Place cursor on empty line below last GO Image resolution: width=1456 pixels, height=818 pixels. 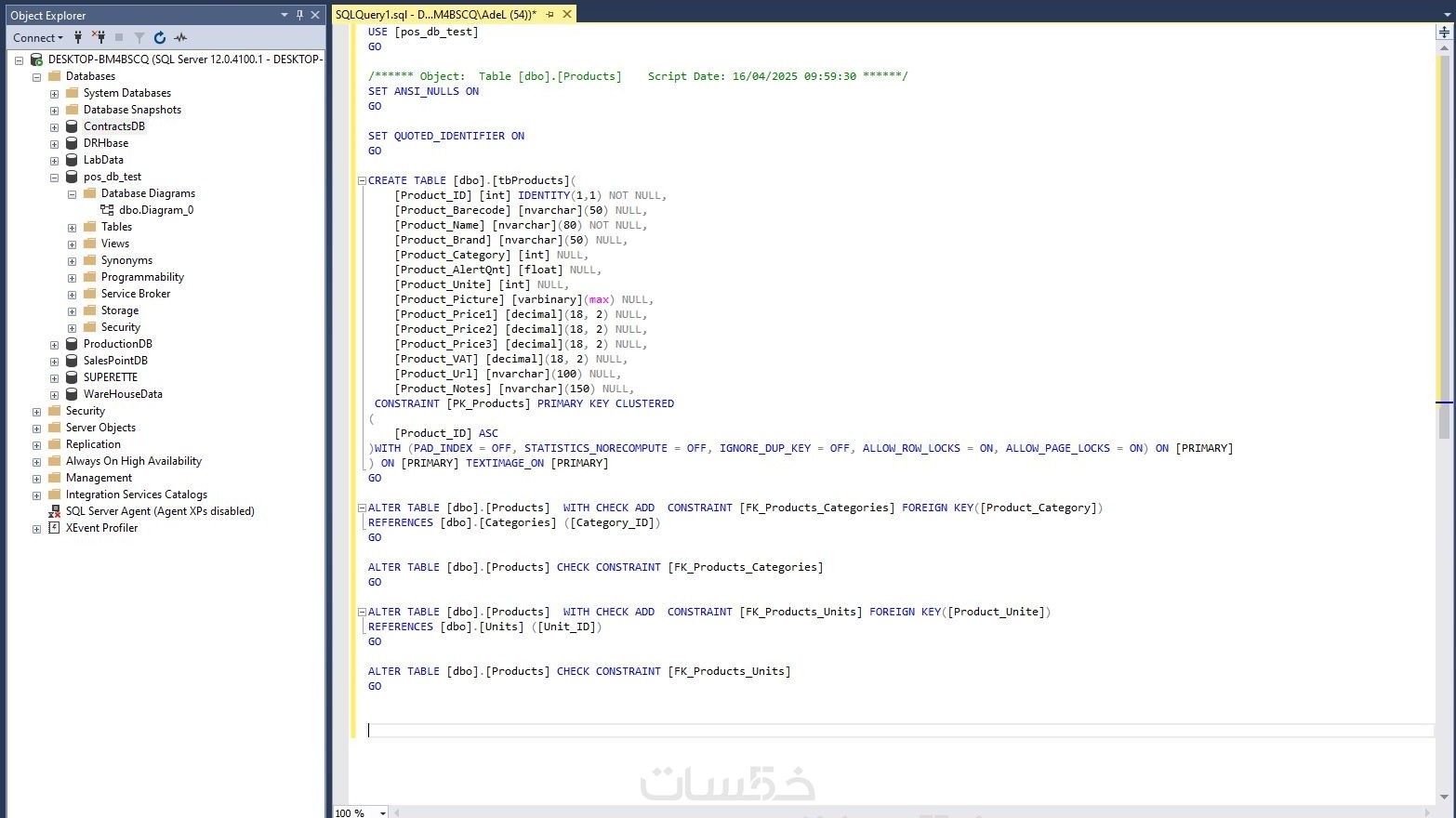(x=900, y=731)
